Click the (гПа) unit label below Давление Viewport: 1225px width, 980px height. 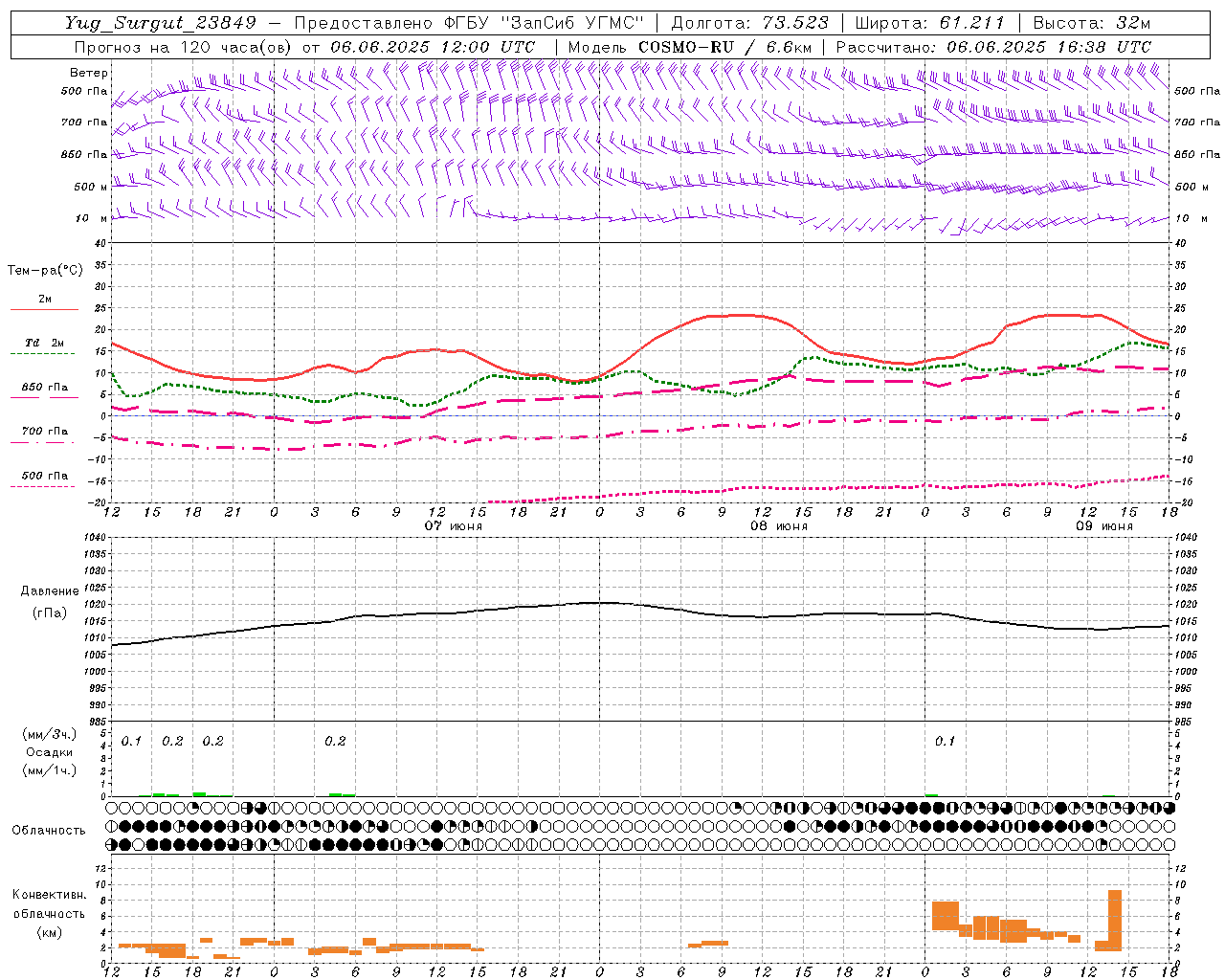[x=50, y=613]
